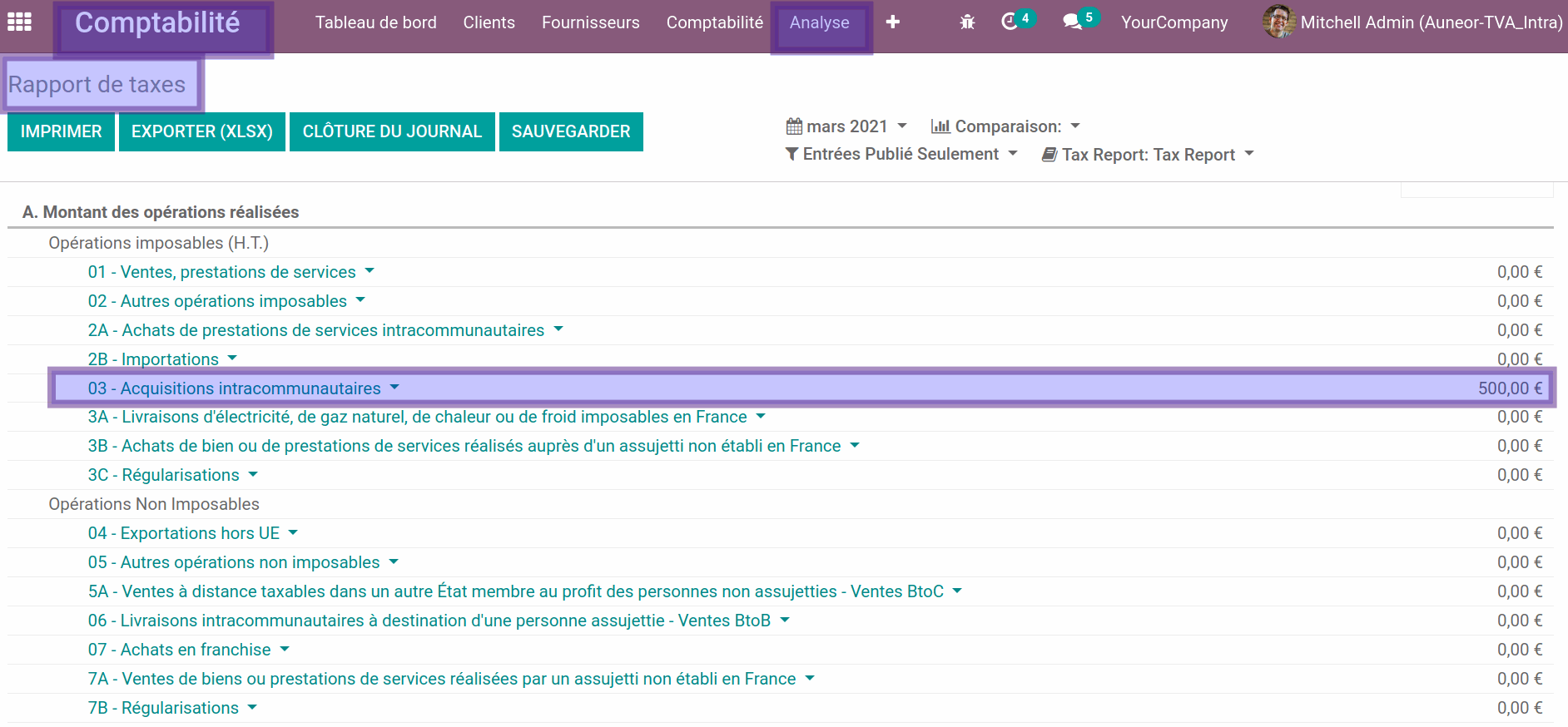Open the Entrées Publié Seulement filter
Screen dimensions: 1568x727
pyautogui.click(x=901, y=154)
